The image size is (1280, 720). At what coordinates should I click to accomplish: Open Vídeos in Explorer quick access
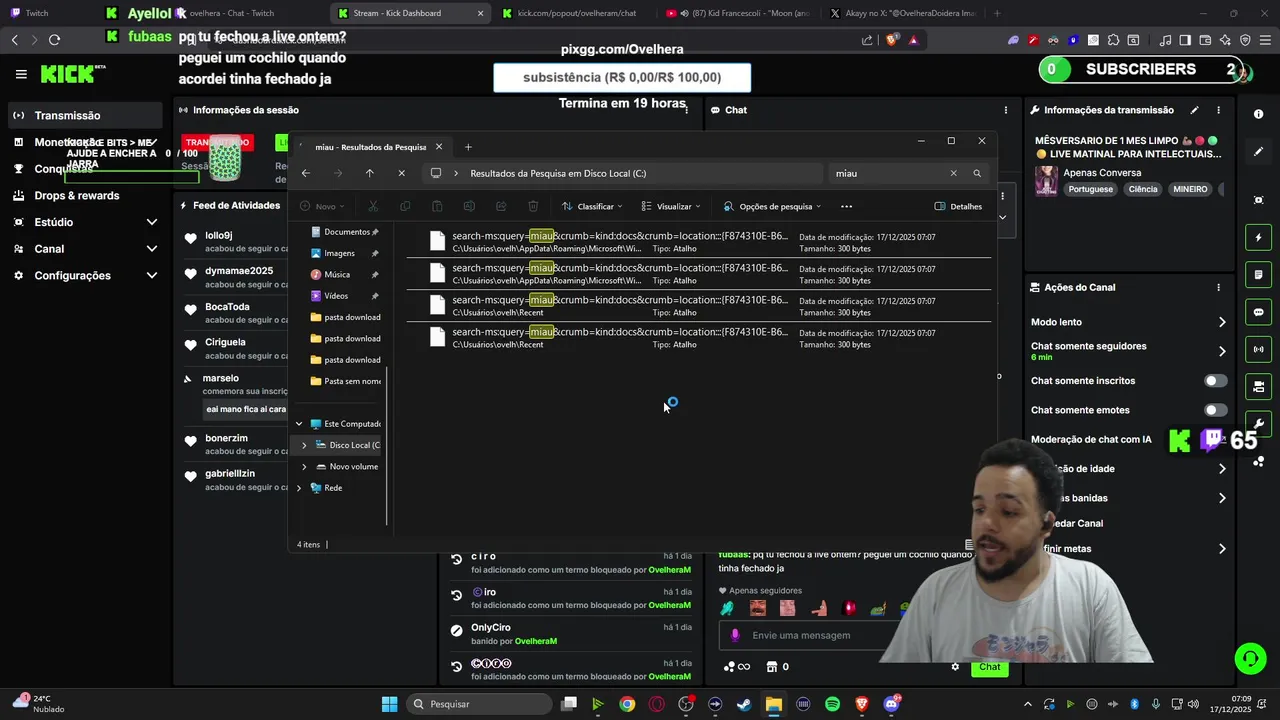tap(346, 296)
